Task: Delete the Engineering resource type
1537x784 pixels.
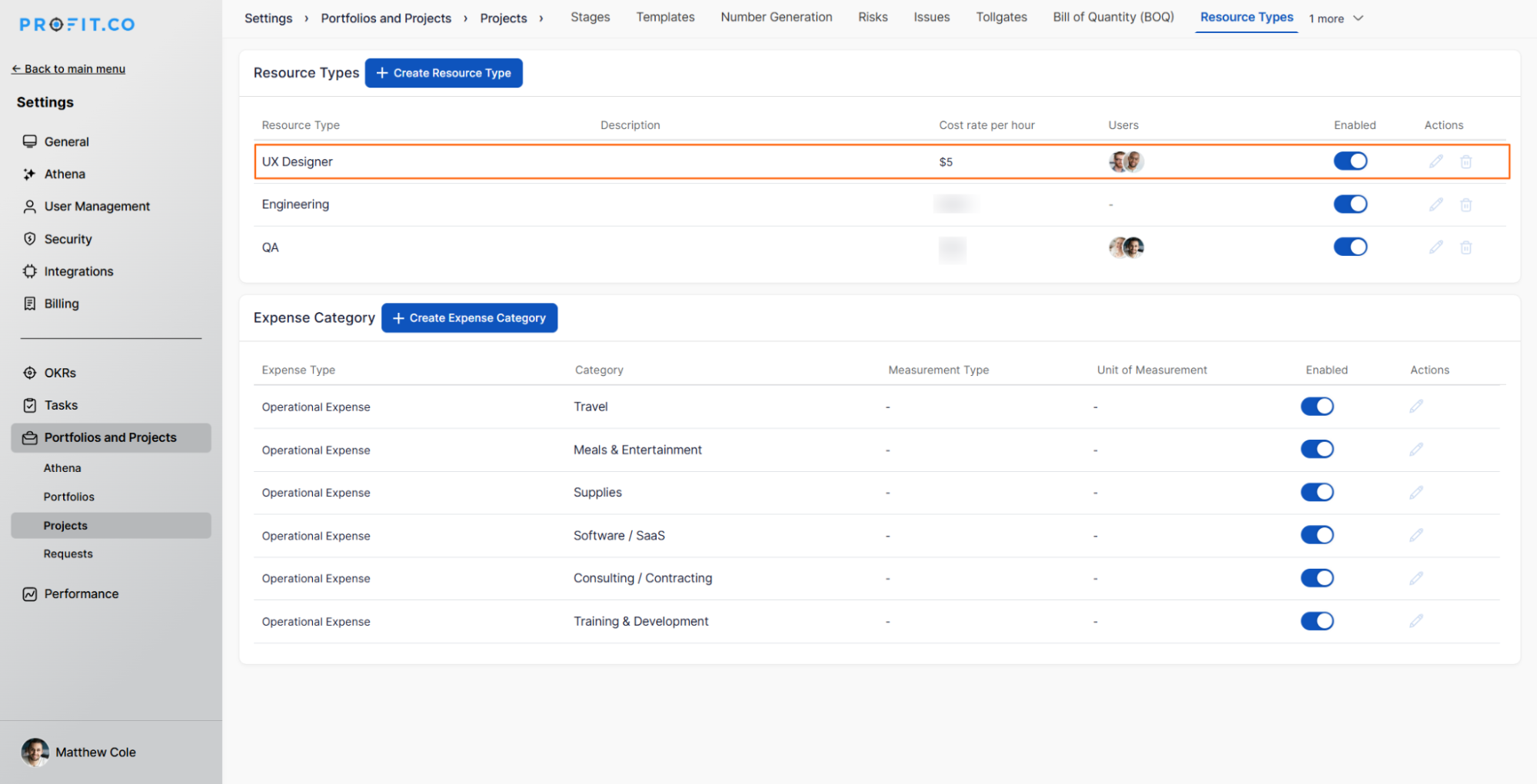Action: (x=1465, y=204)
